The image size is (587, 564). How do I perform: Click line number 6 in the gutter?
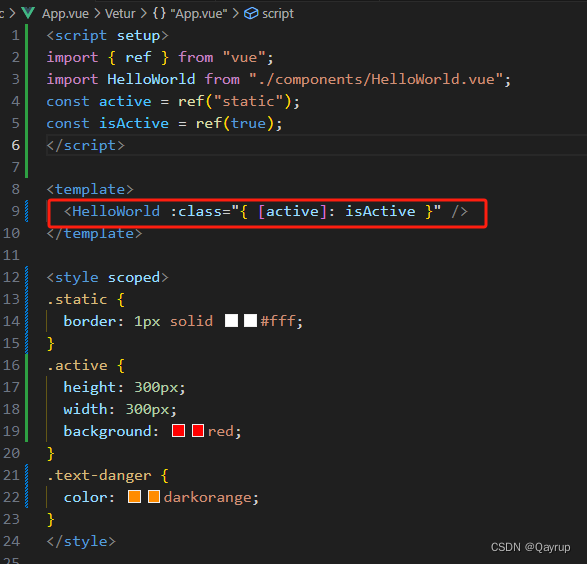(15, 145)
